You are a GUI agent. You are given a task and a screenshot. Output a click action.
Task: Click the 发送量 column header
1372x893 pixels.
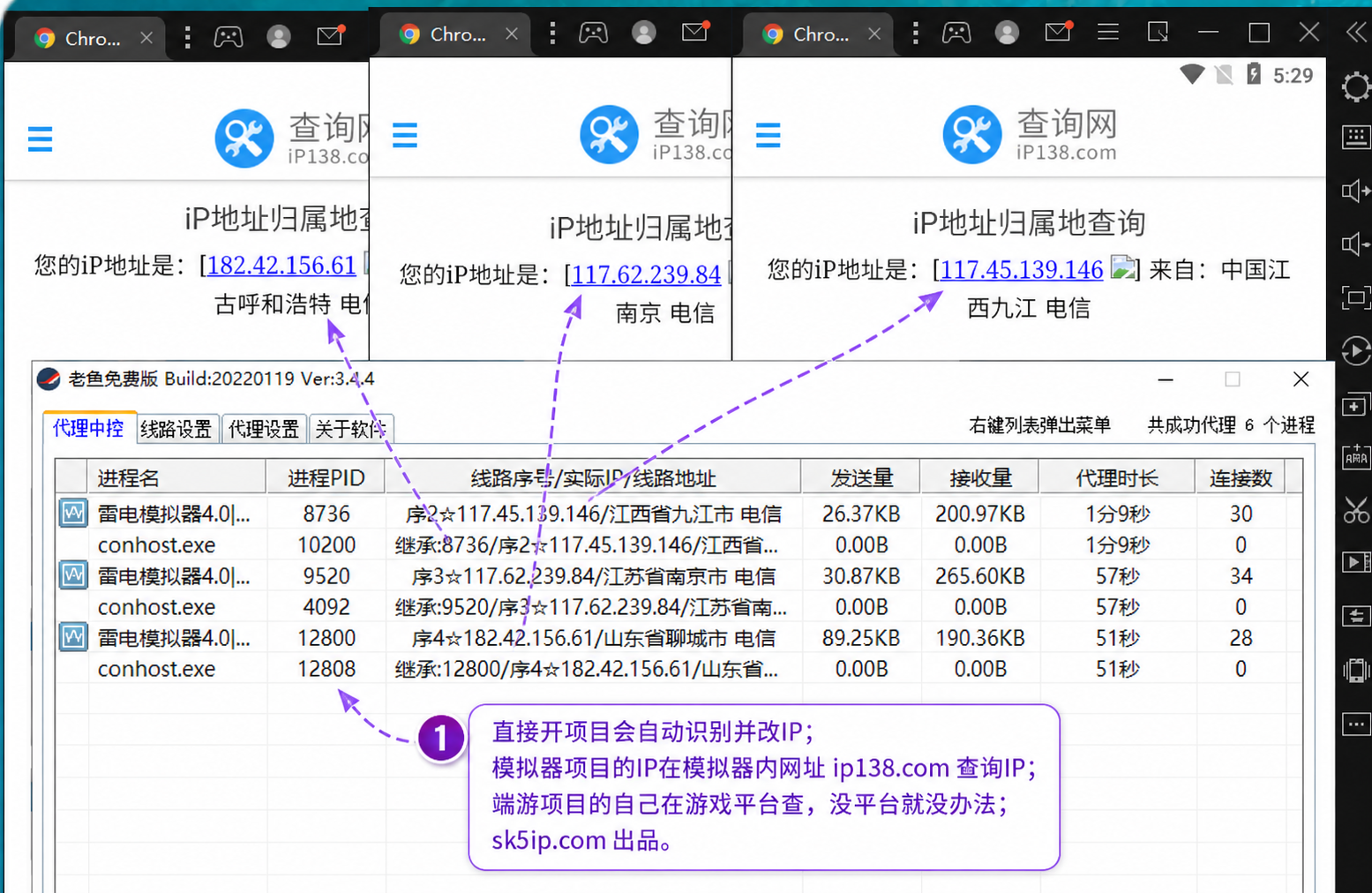860,478
